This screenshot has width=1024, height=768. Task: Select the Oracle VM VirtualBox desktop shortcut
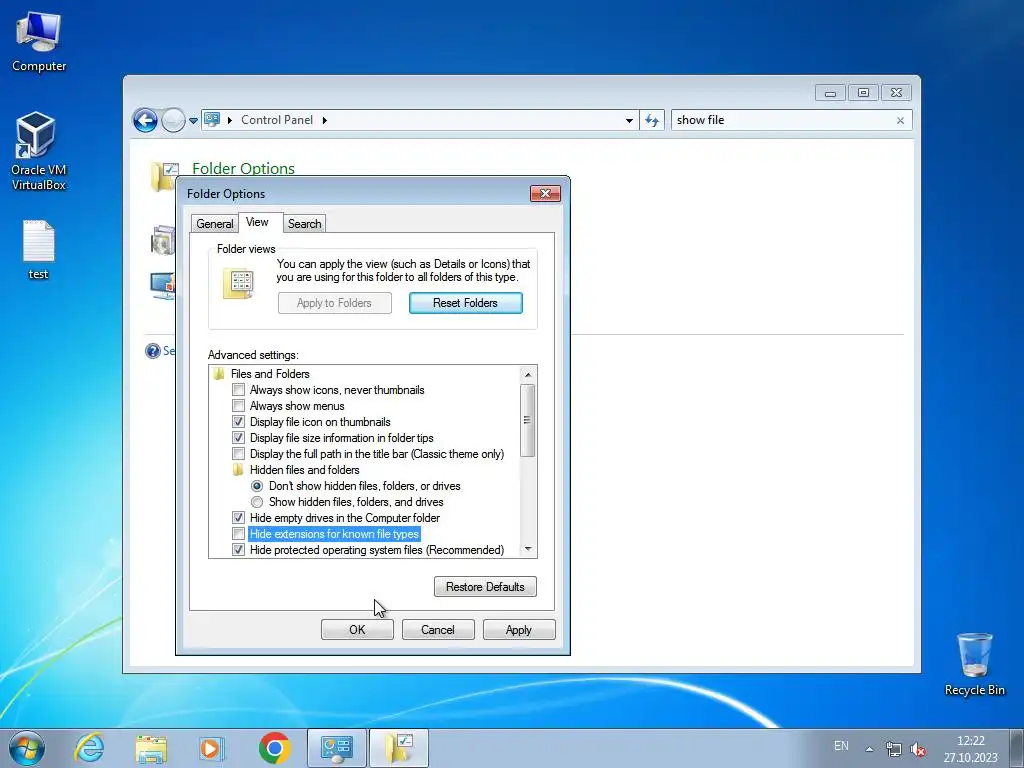[38, 152]
